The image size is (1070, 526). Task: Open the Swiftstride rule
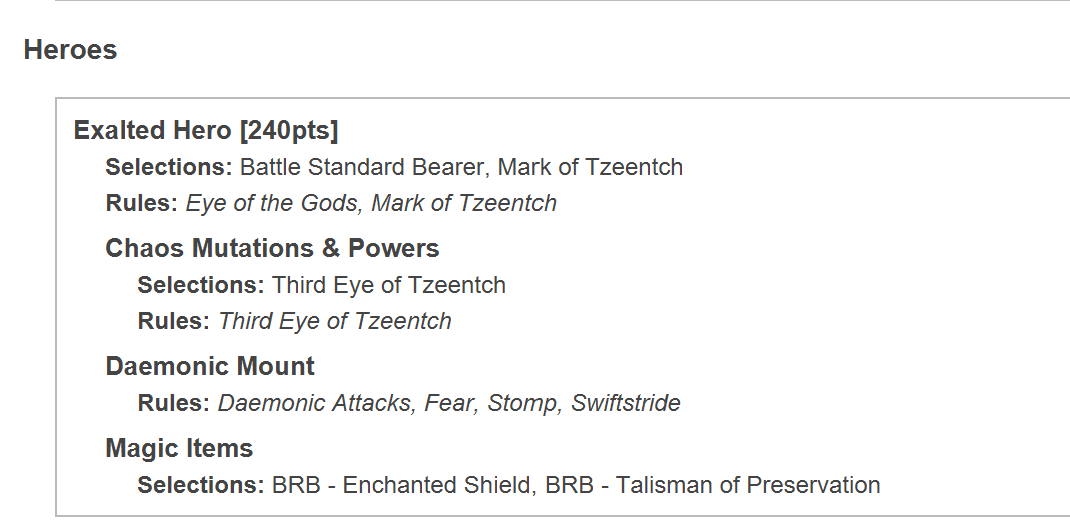(626, 403)
